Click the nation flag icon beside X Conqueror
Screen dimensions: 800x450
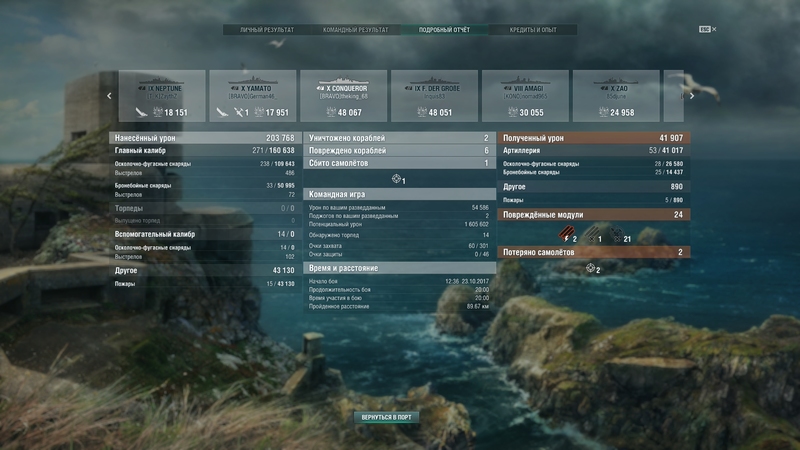320,88
